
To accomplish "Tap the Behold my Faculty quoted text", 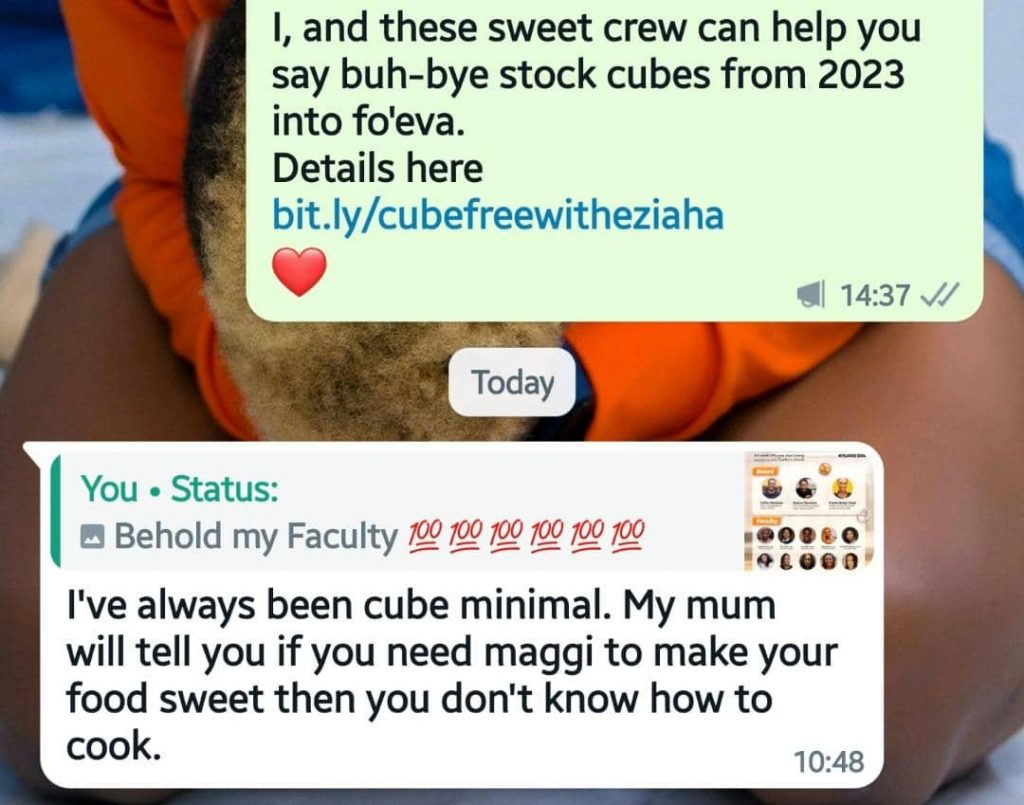I will click(x=256, y=537).
